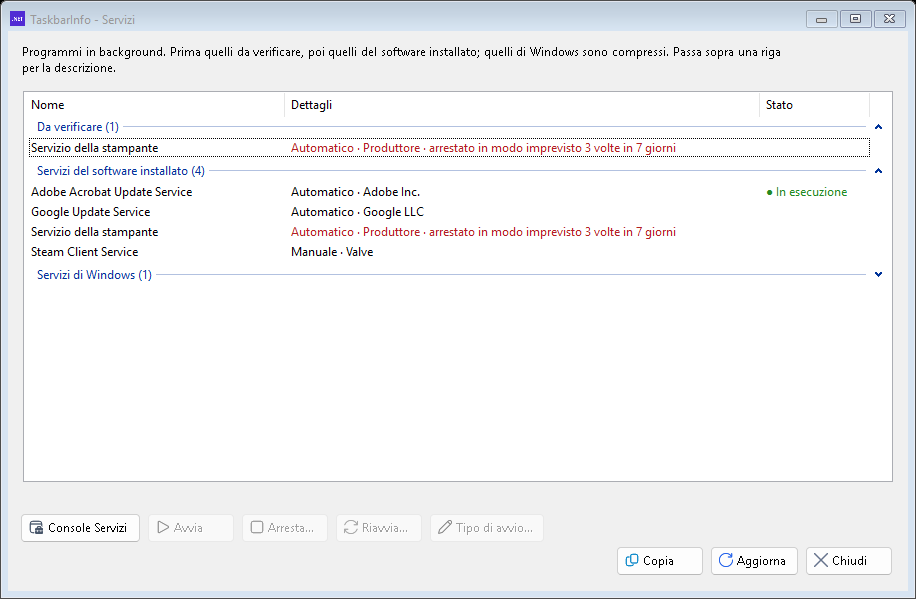Select the Steam Client Service row
The image size is (916, 599).
click(449, 252)
